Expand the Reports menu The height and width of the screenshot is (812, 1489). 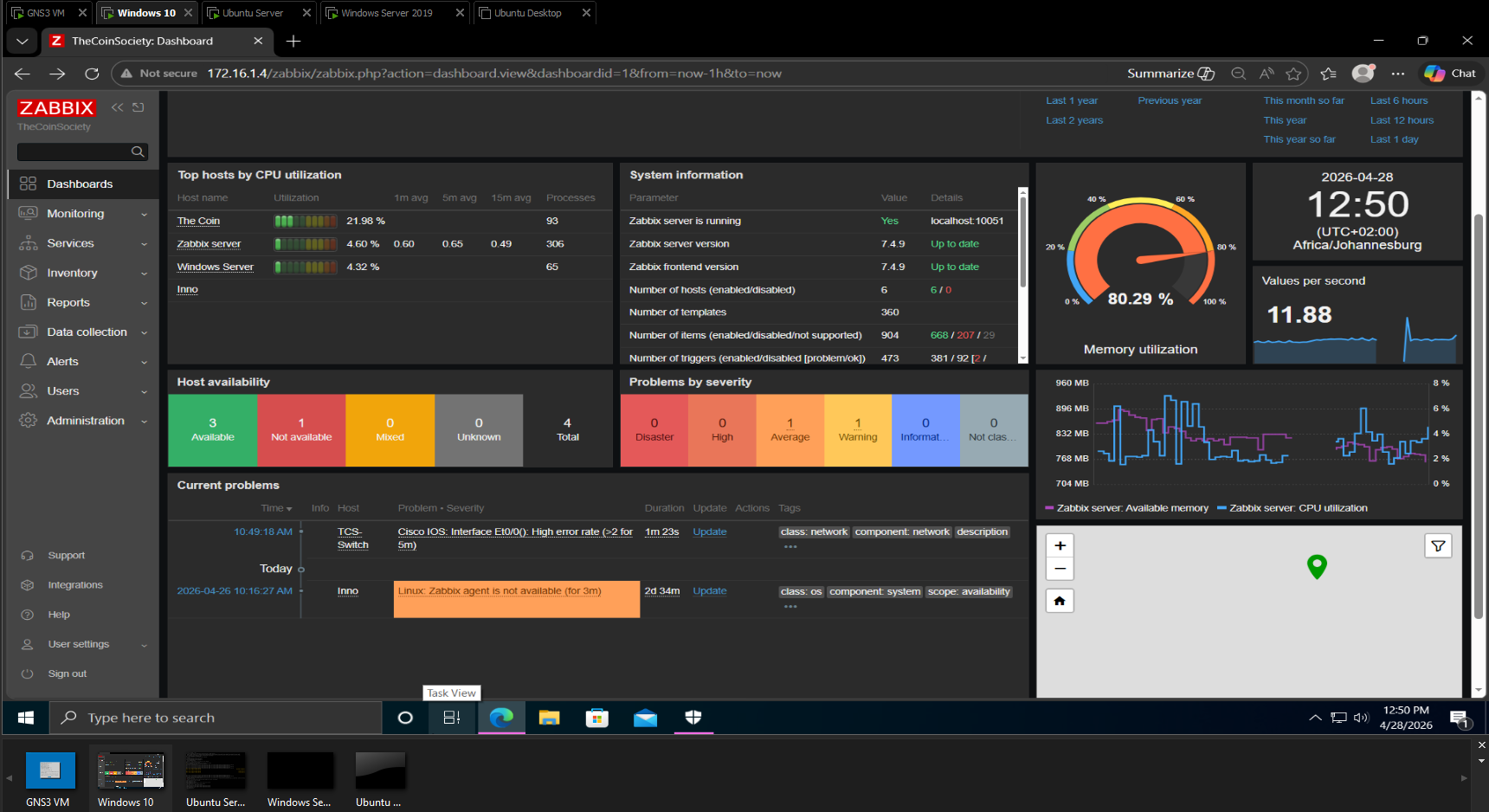[x=83, y=302]
